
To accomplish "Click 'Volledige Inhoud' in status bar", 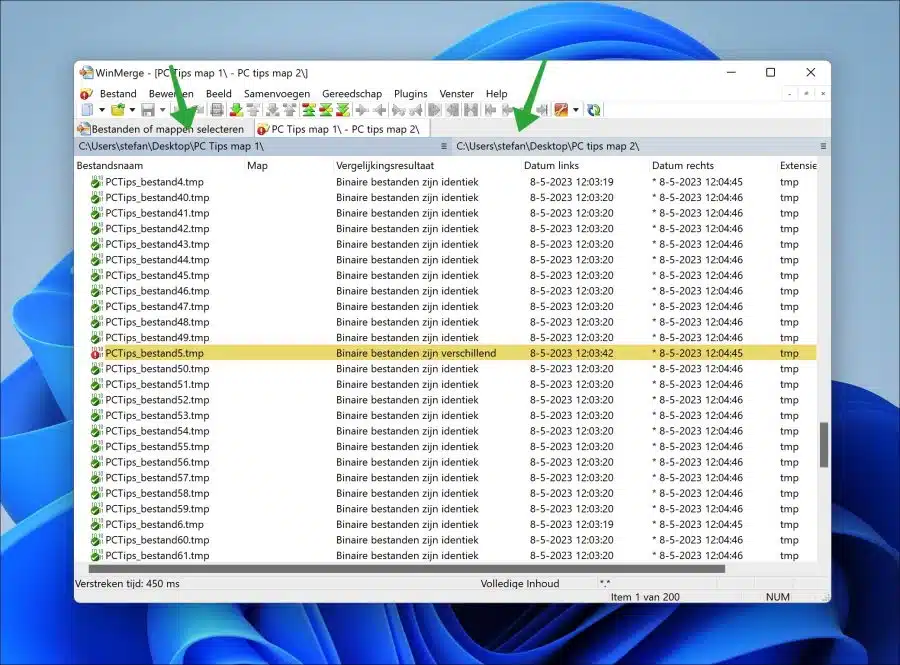I will [520, 584].
